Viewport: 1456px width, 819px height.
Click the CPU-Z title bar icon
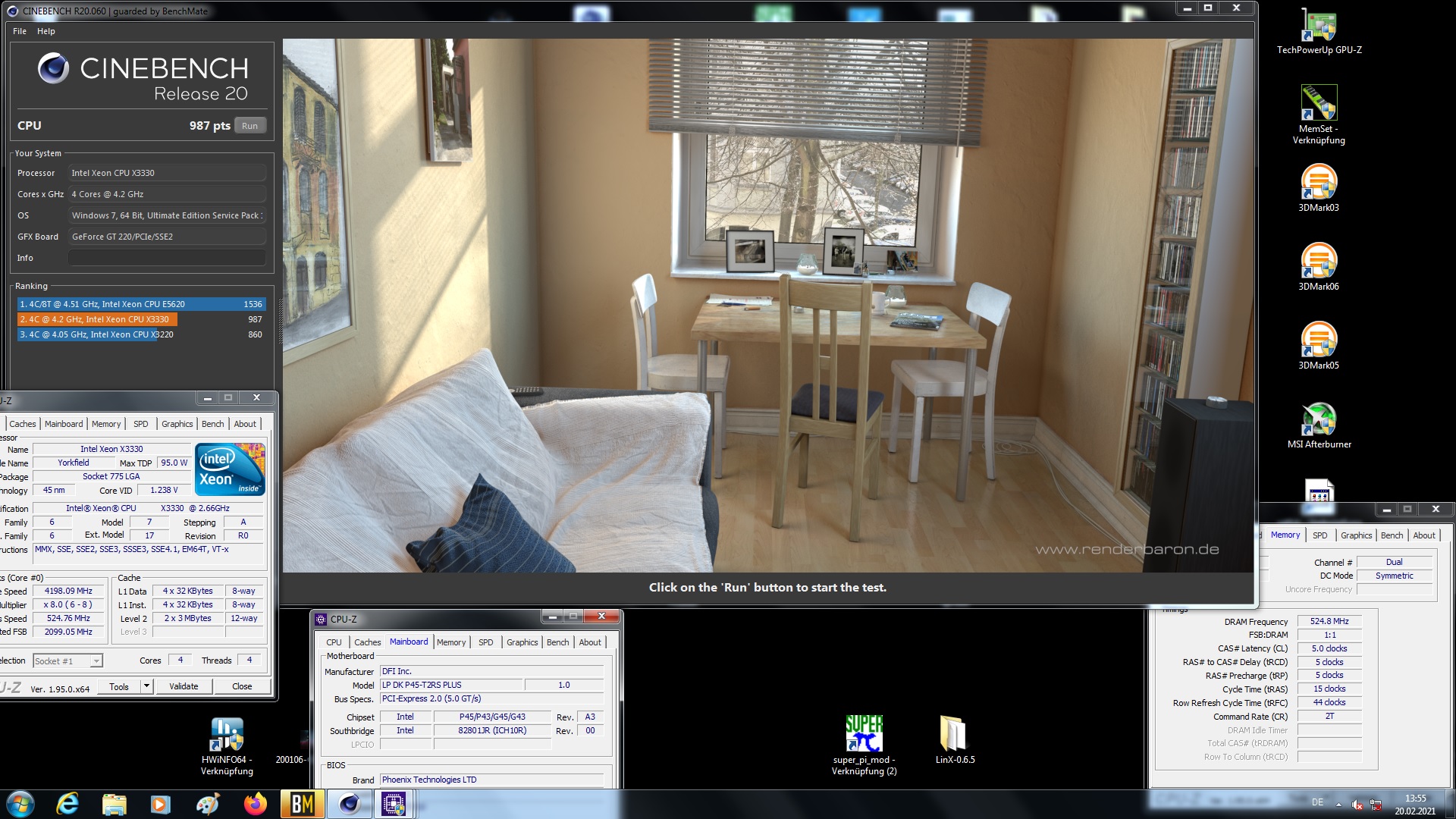321,619
